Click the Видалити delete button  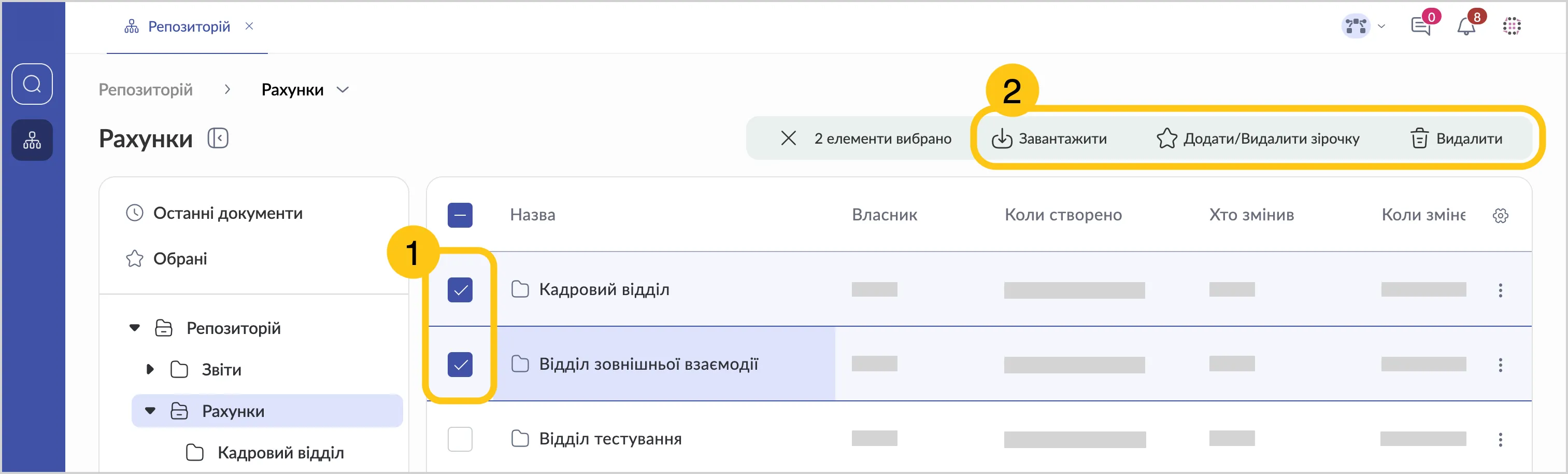pos(1457,139)
